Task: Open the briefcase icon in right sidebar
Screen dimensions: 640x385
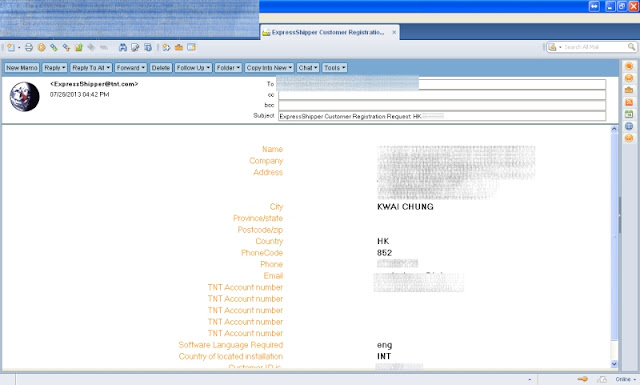Action: click(x=629, y=90)
